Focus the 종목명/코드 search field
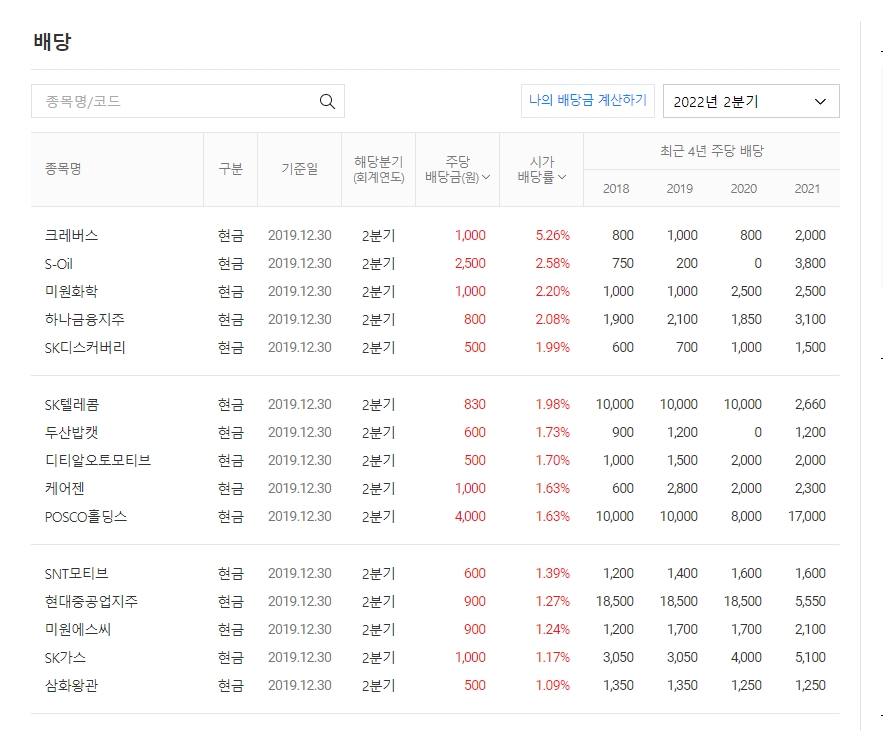The height and width of the screenshot is (731, 883). pyautogui.click(x=188, y=101)
